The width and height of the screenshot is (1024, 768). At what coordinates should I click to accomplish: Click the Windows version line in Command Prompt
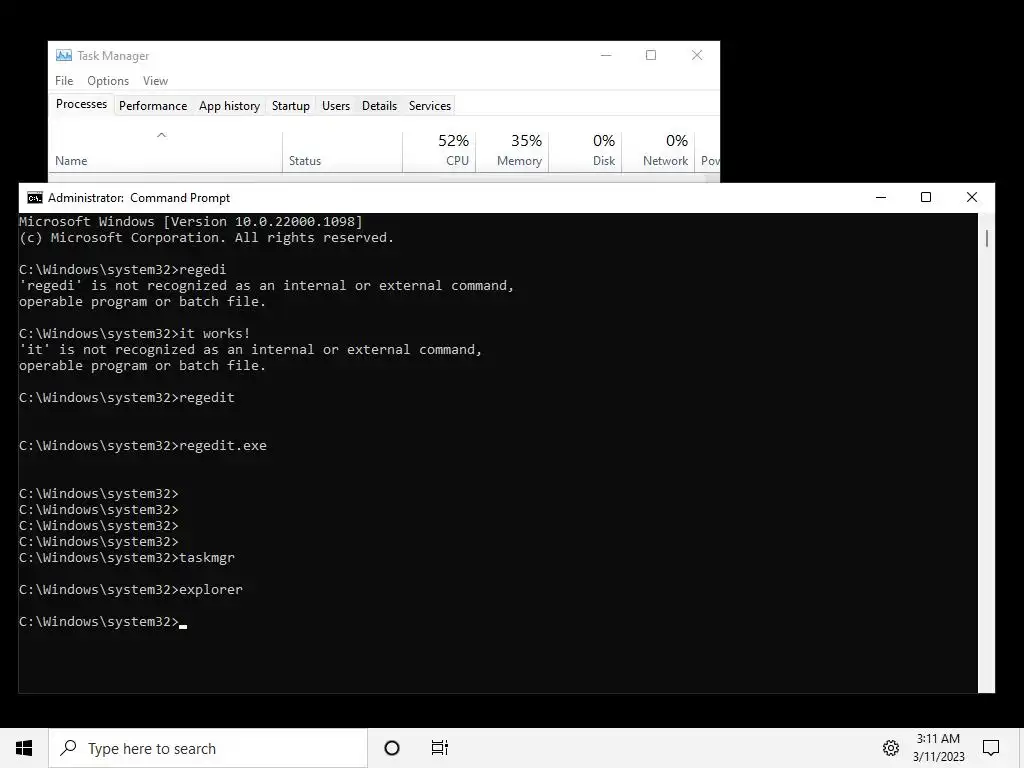point(191,221)
